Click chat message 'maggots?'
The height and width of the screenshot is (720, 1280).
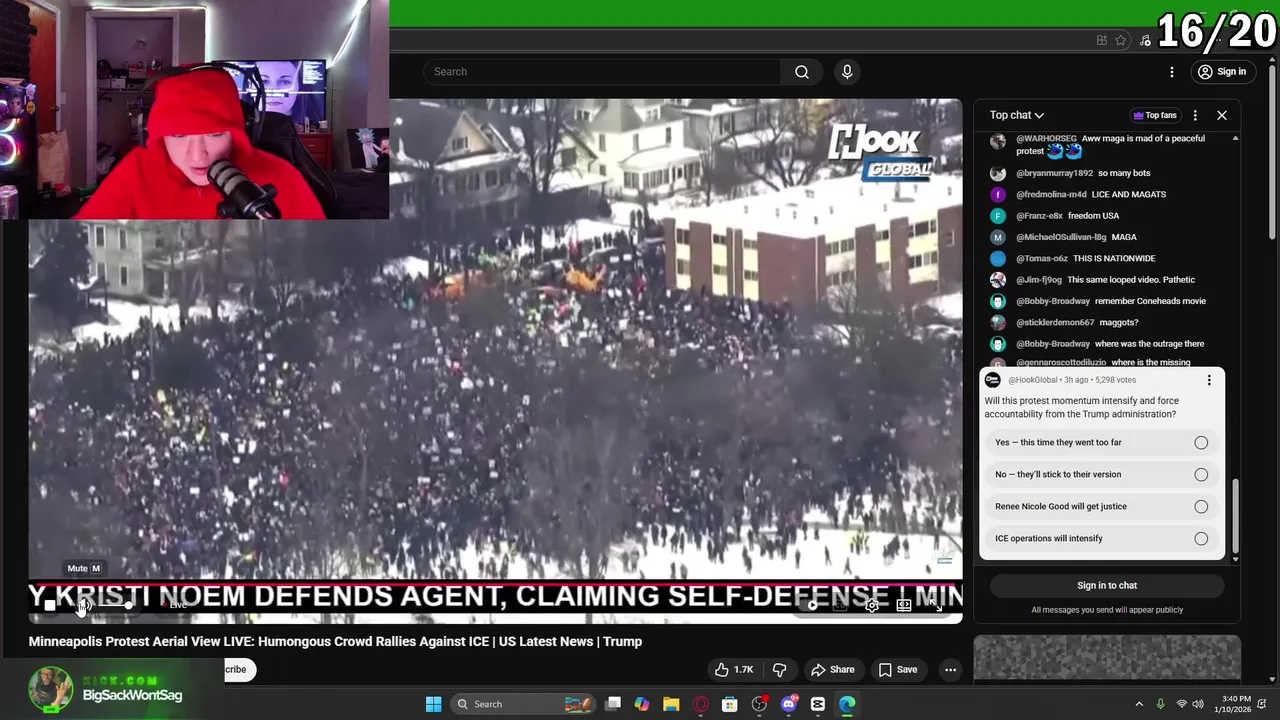click(1119, 323)
